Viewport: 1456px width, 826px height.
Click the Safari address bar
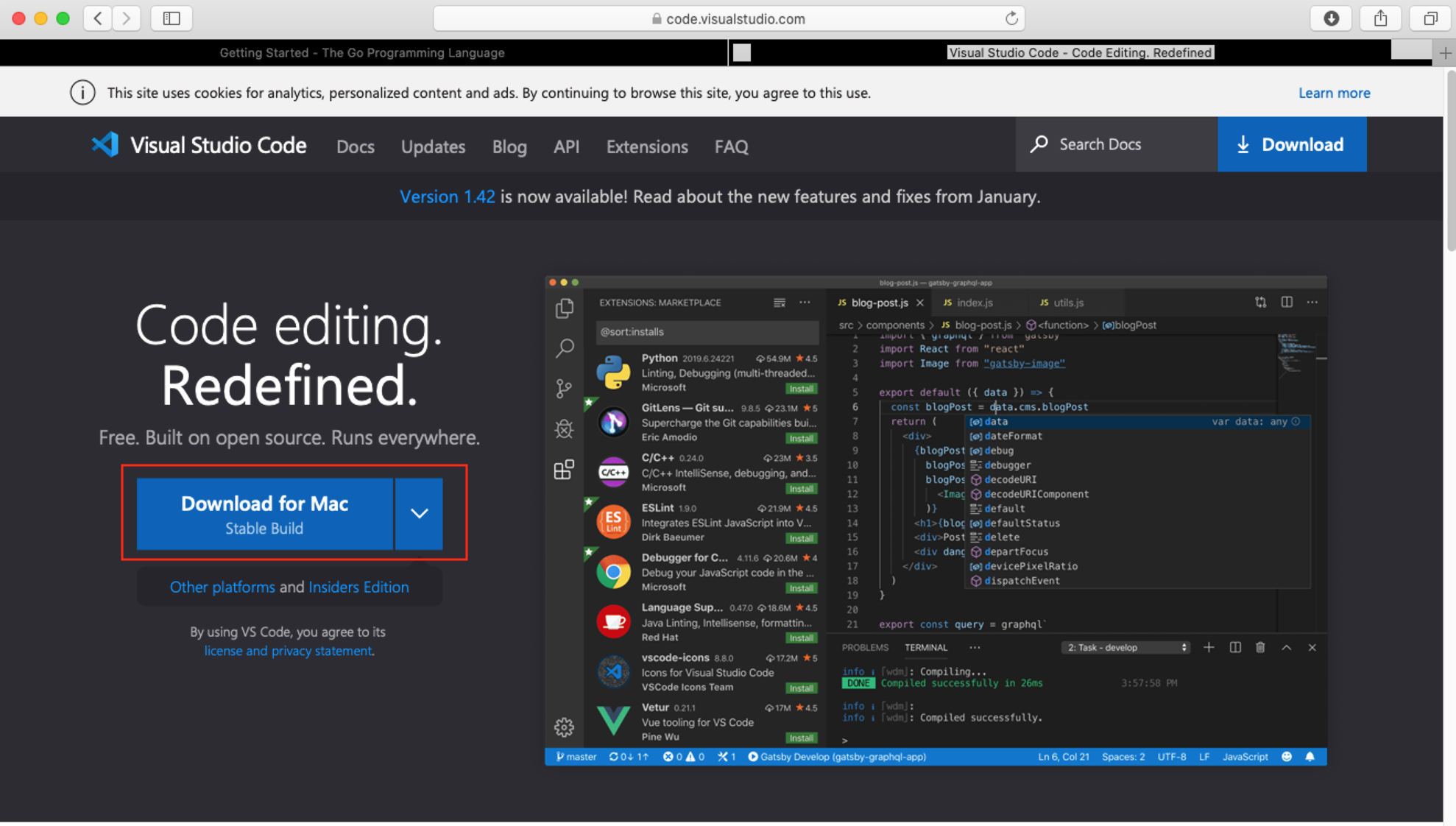[x=729, y=18]
